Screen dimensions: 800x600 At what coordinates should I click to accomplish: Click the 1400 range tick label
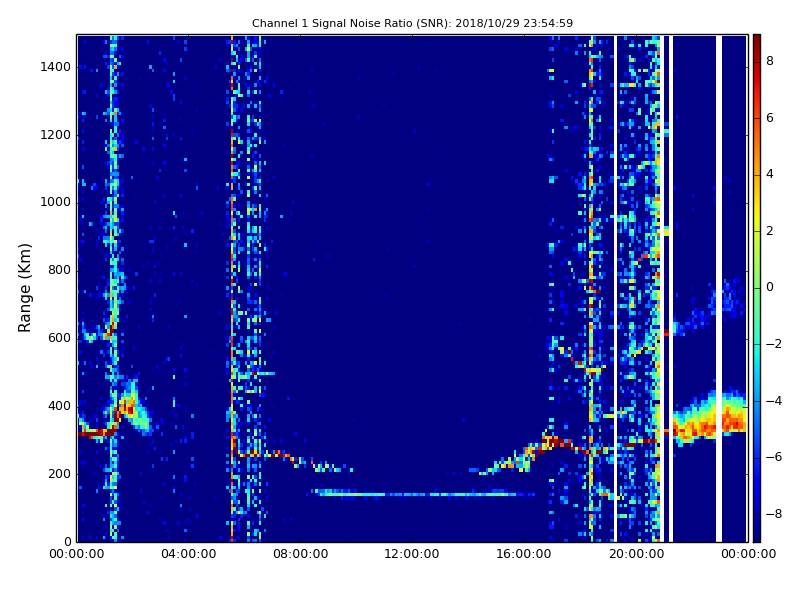pyautogui.click(x=56, y=67)
